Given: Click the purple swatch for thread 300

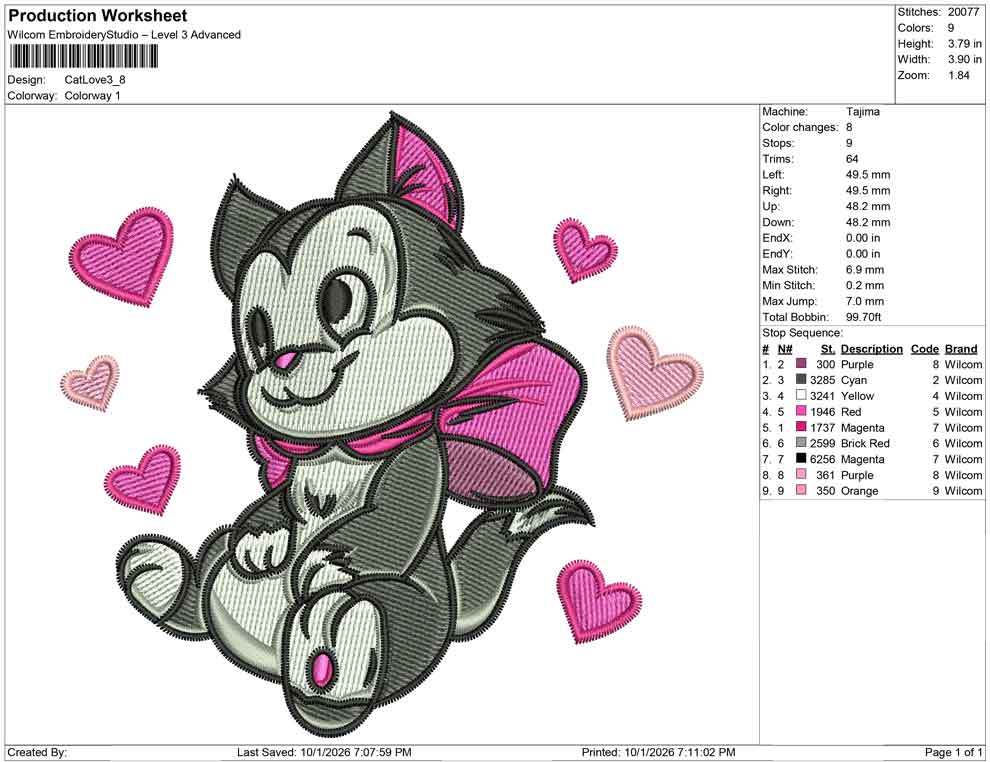Looking at the screenshot, I should [x=801, y=364].
